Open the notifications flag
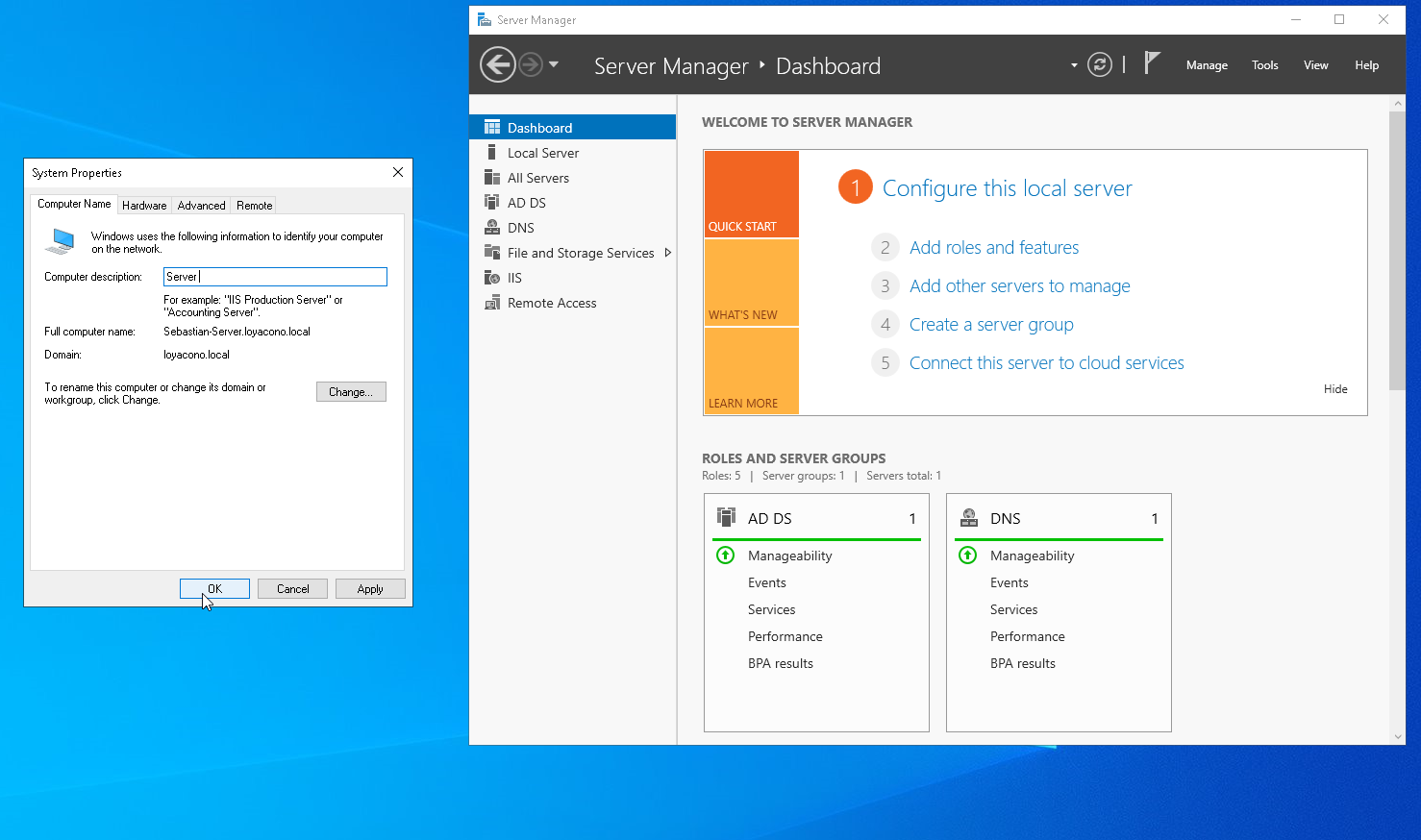The height and width of the screenshot is (840, 1421). coord(1152,63)
